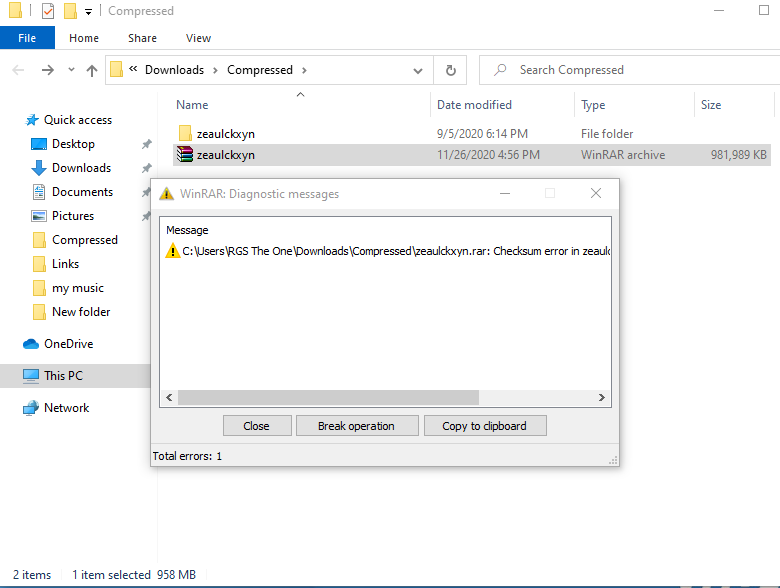The width and height of the screenshot is (780, 588).
Task: Close WinRAR Diagnostic messages with X
Action: [595, 194]
